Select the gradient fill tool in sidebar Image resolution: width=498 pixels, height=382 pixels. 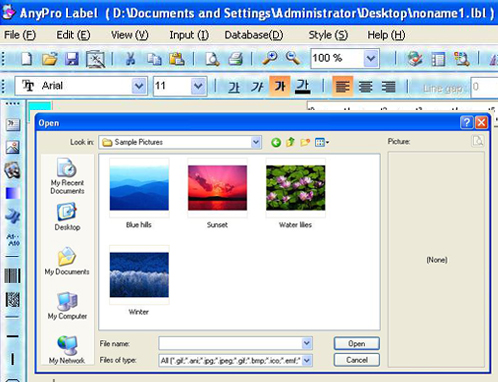click(13, 193)
